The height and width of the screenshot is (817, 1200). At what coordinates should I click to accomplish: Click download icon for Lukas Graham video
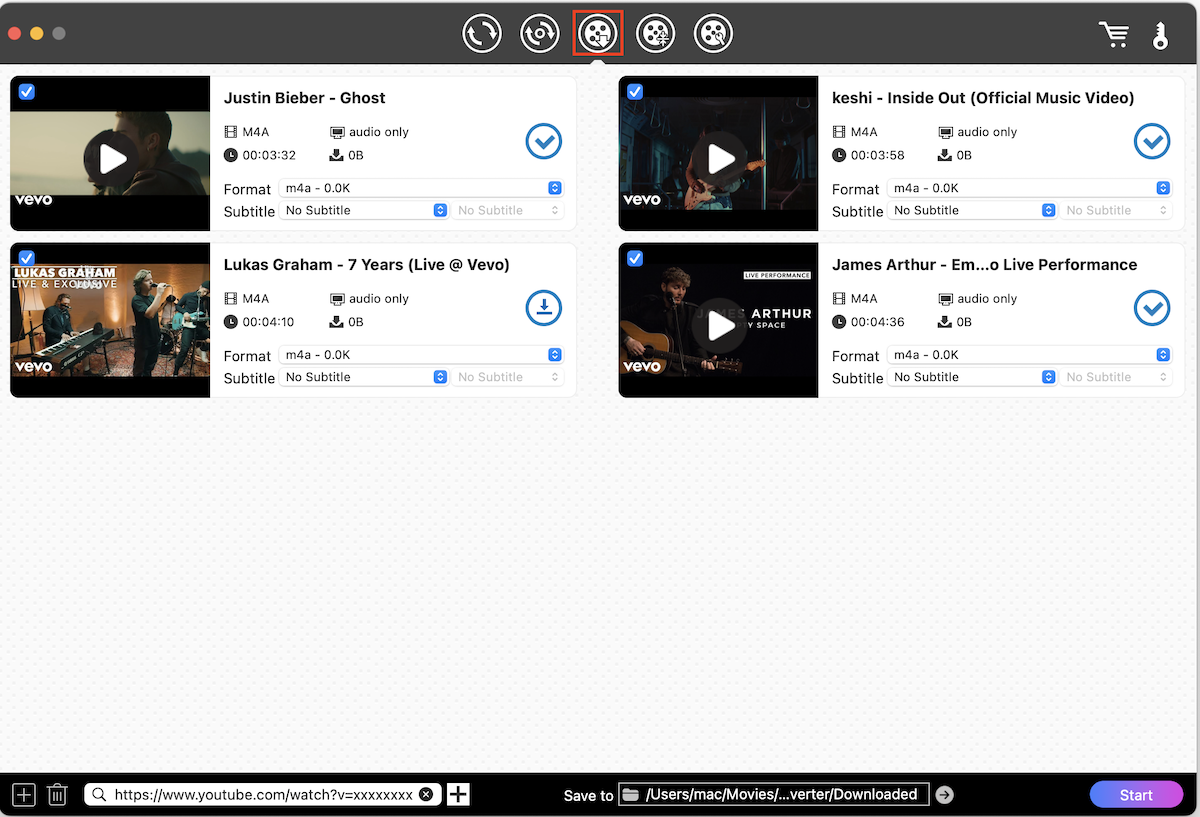click(544, 309)
